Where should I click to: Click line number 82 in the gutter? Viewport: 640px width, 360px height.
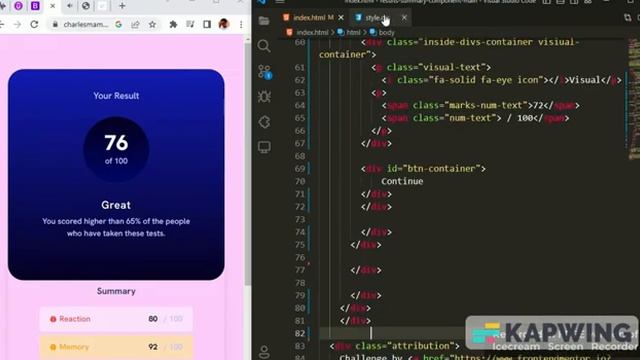300,333
